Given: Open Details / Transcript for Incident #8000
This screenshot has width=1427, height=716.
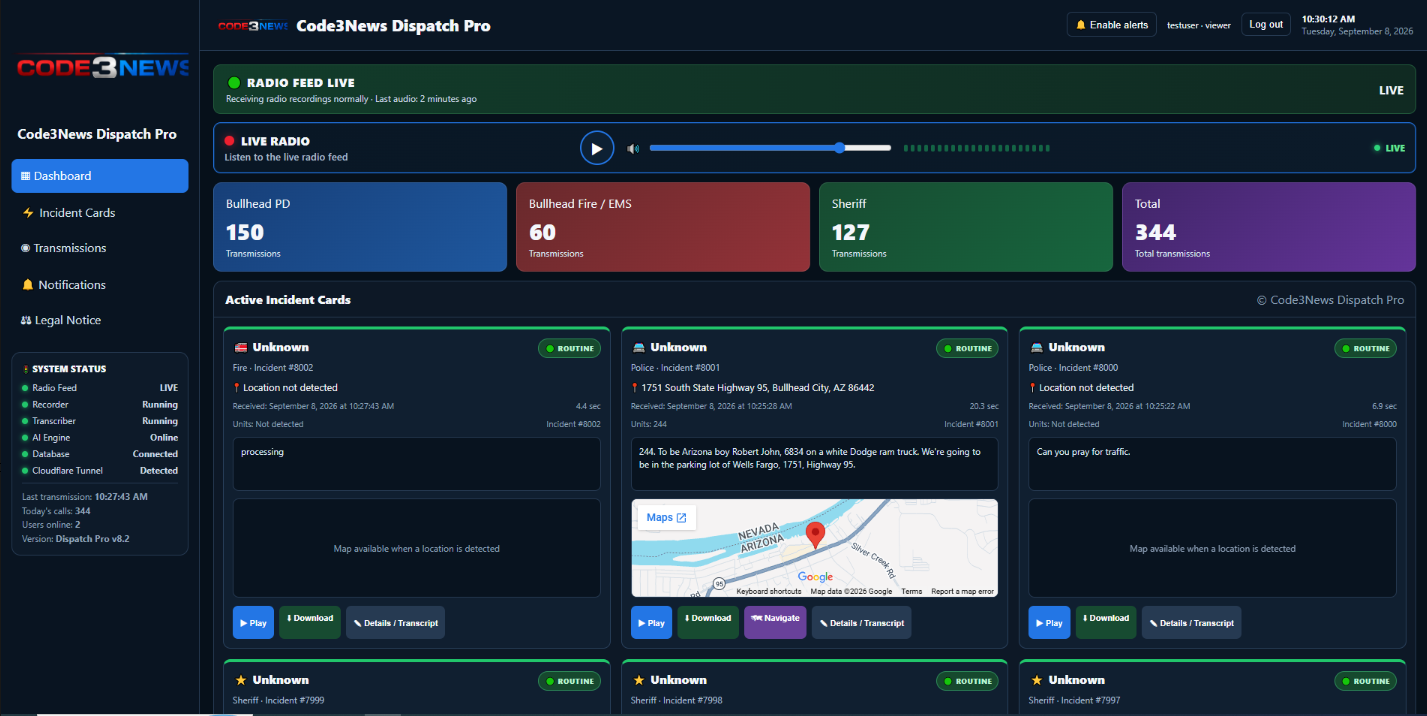Looking at the screenshot, I should (x=1191, y=622).
